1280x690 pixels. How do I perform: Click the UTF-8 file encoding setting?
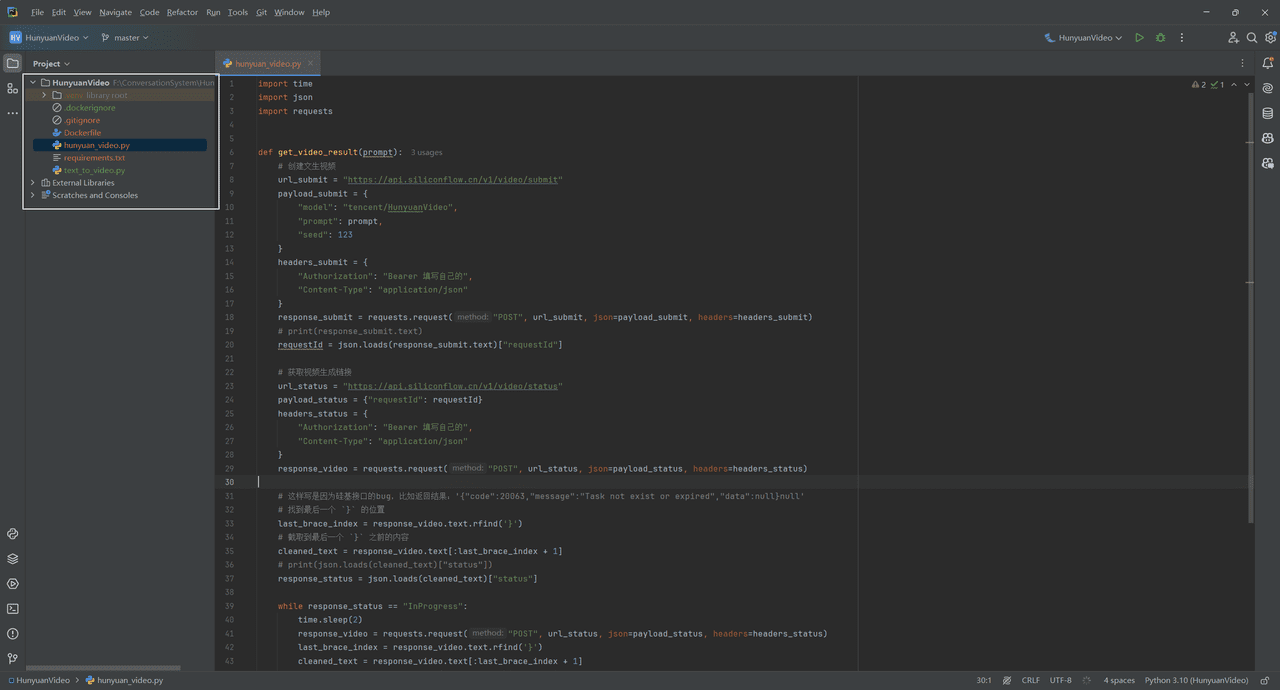point(1060,680)
